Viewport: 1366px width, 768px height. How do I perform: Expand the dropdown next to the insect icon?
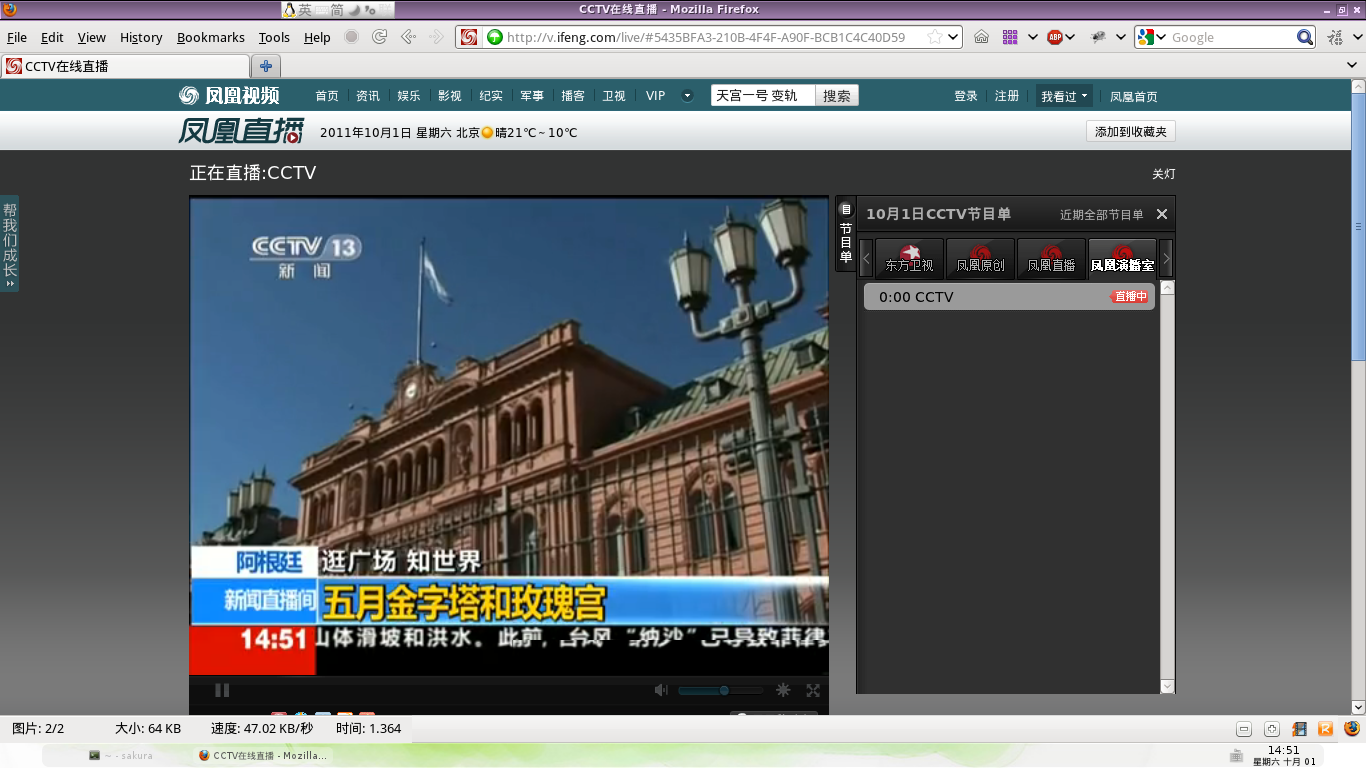(1121, 37)
